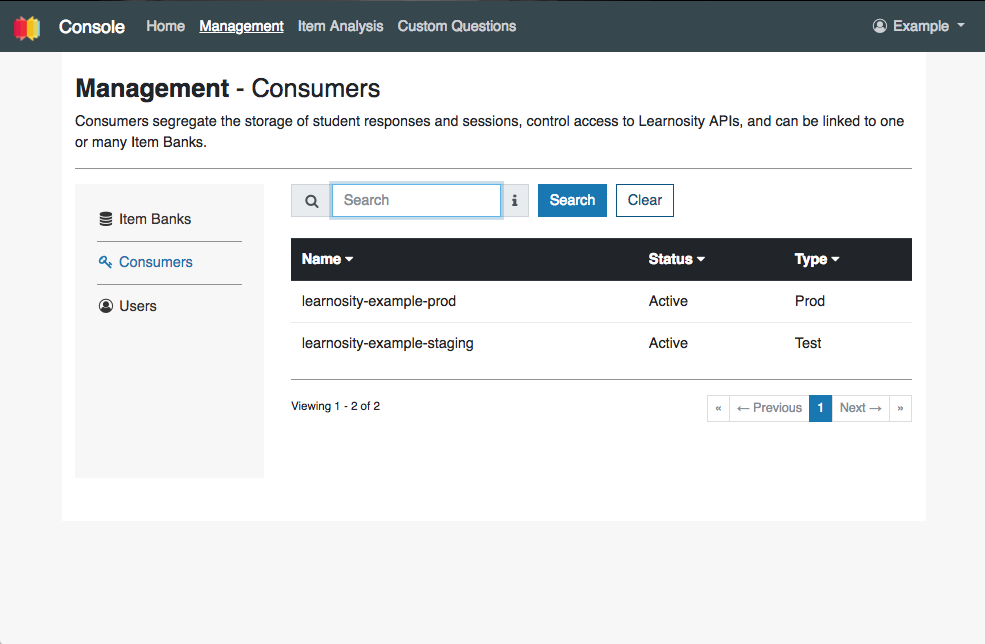Click the user avatar icon in header
This screenshot has height=644, width=985.
tap(879, 26)
